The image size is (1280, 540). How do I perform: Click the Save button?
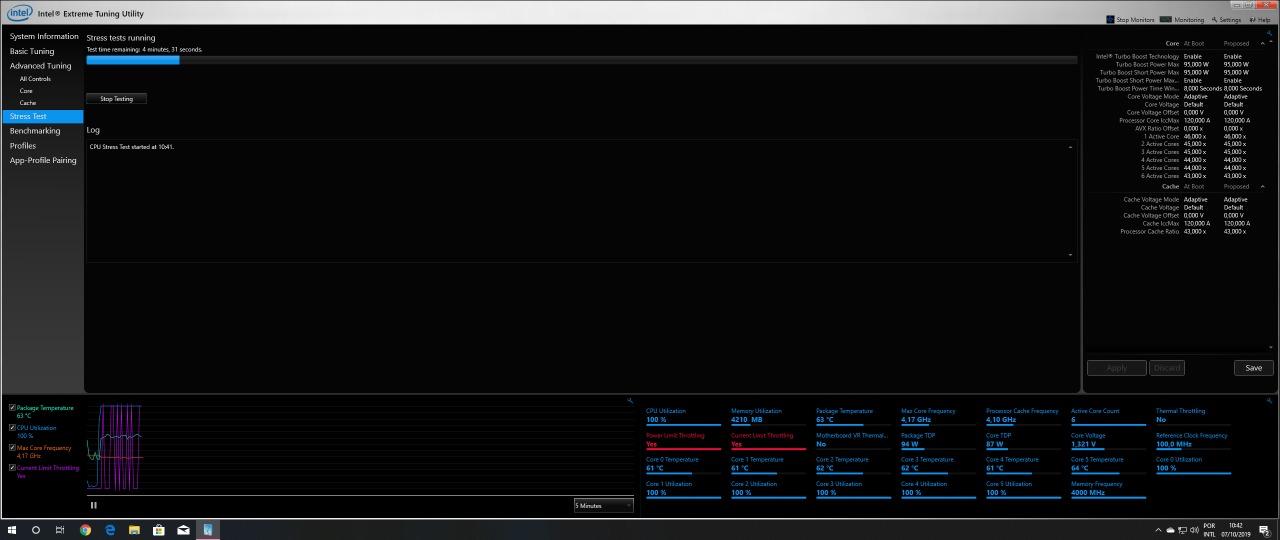[1253, 368]
